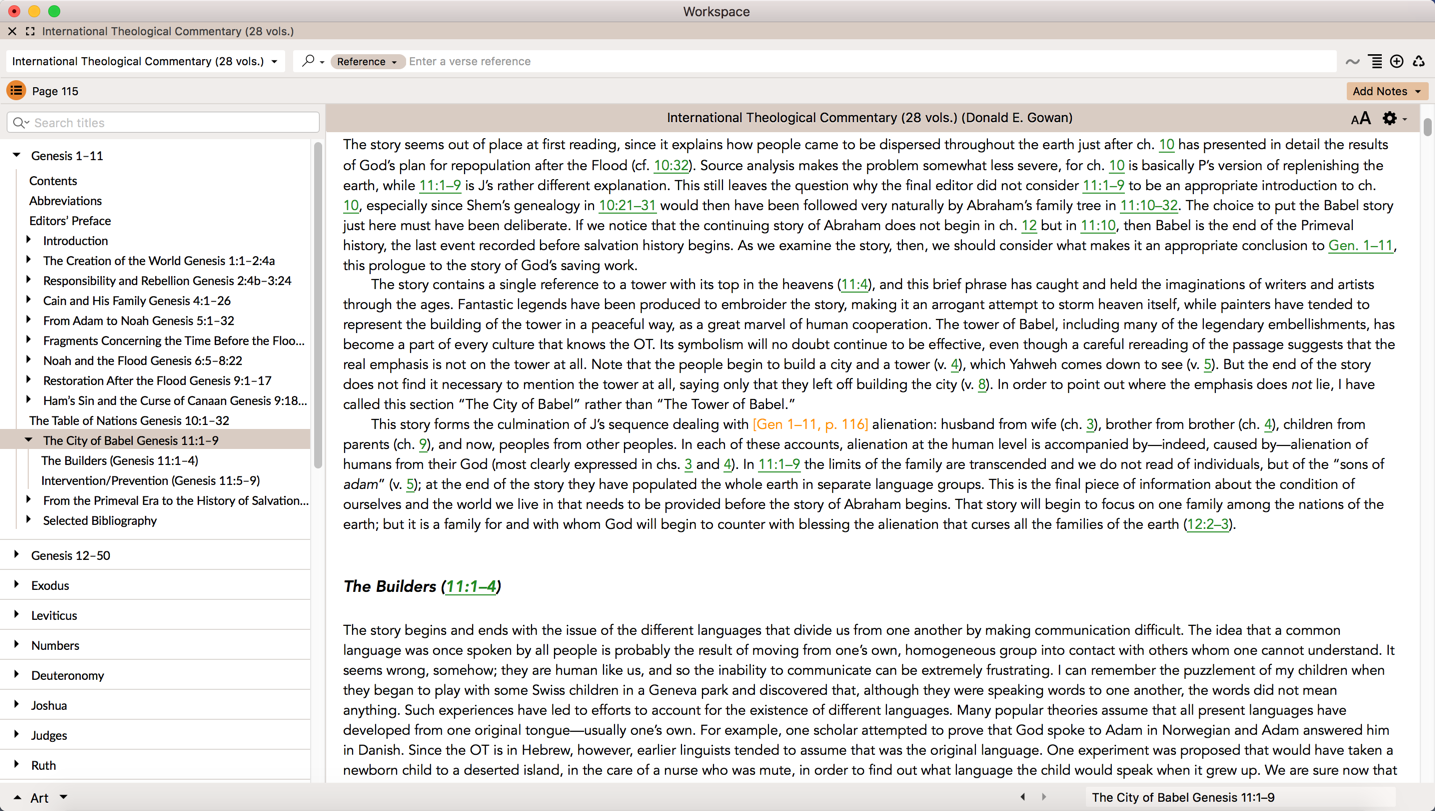Open the text size AA control
Screen dimensions: 1435x811
[1360, 119]
